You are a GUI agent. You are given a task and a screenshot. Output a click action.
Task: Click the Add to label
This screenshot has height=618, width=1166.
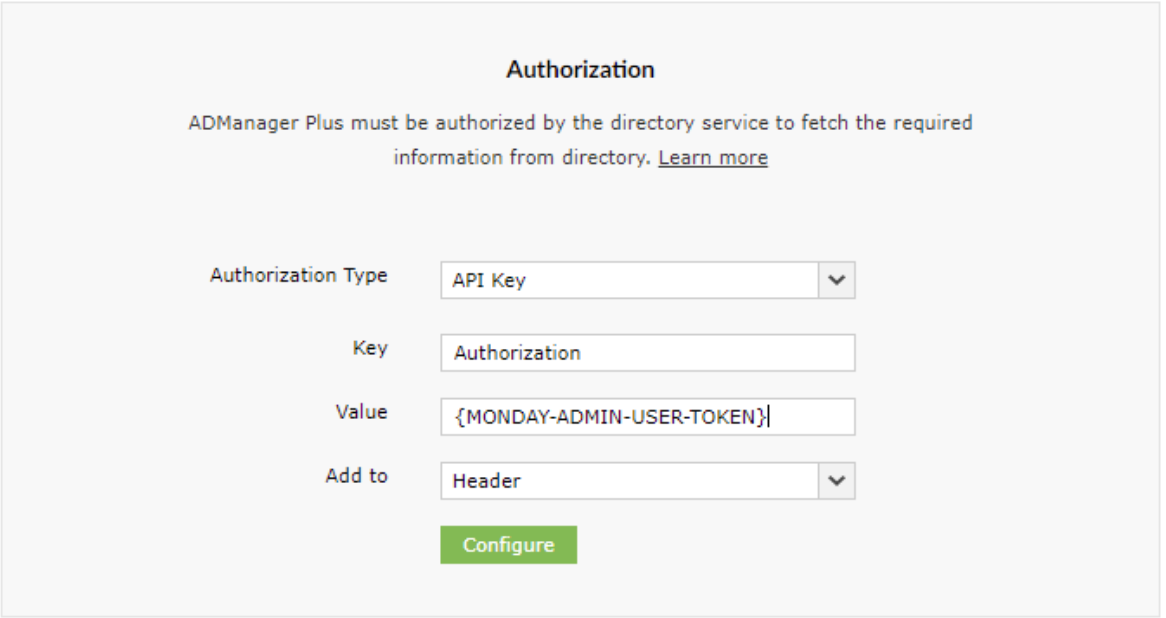coord(356,475)
